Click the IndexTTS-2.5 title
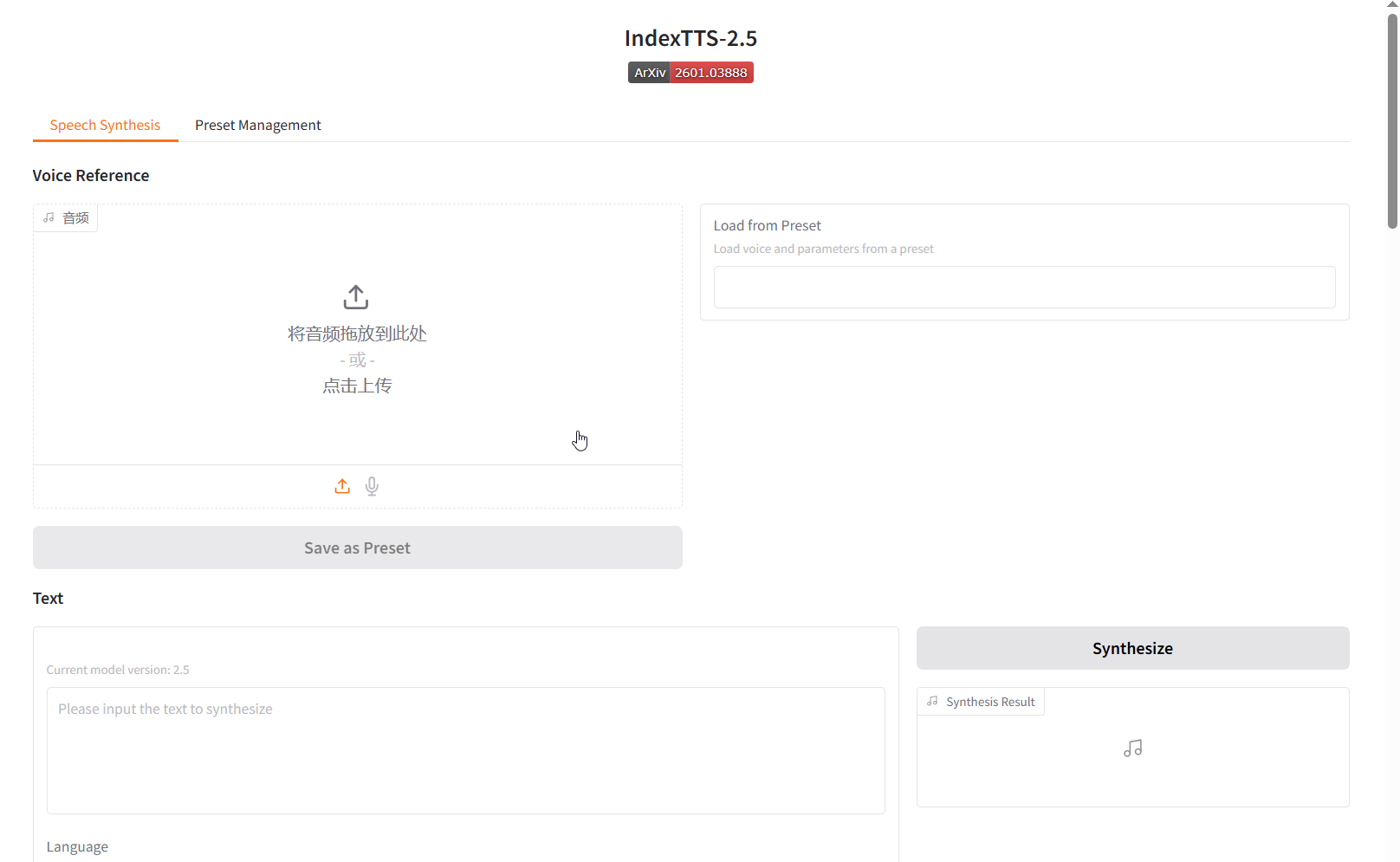The height and width of the screenshot is (862, 1400). 690,38
